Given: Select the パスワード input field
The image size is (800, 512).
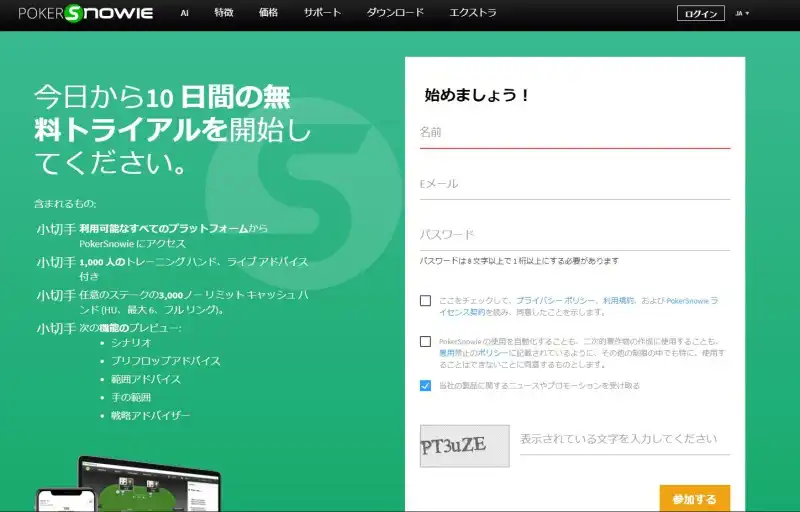Looking at the screenshot, I should [574, 235].
